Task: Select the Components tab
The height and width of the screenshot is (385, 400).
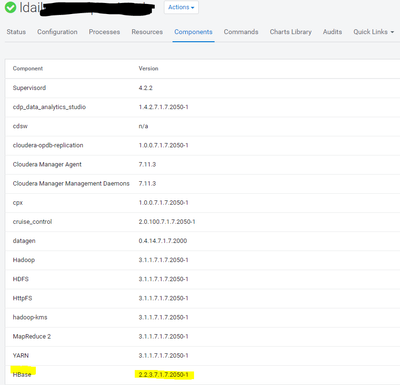Action: point(193,32)
